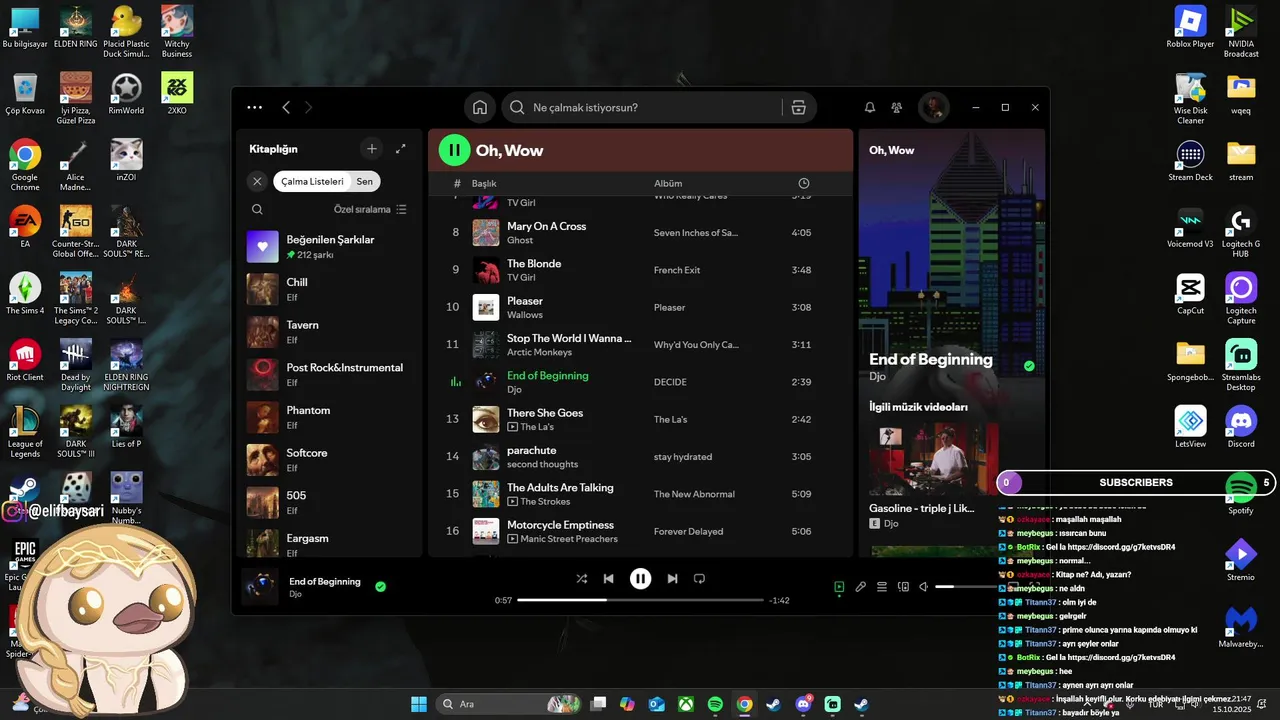The width and height of the screenshot is (1280, 720).
Task: Open the 'Post Rock&Instrumental' playlist
Action: [x=329, y=375]
